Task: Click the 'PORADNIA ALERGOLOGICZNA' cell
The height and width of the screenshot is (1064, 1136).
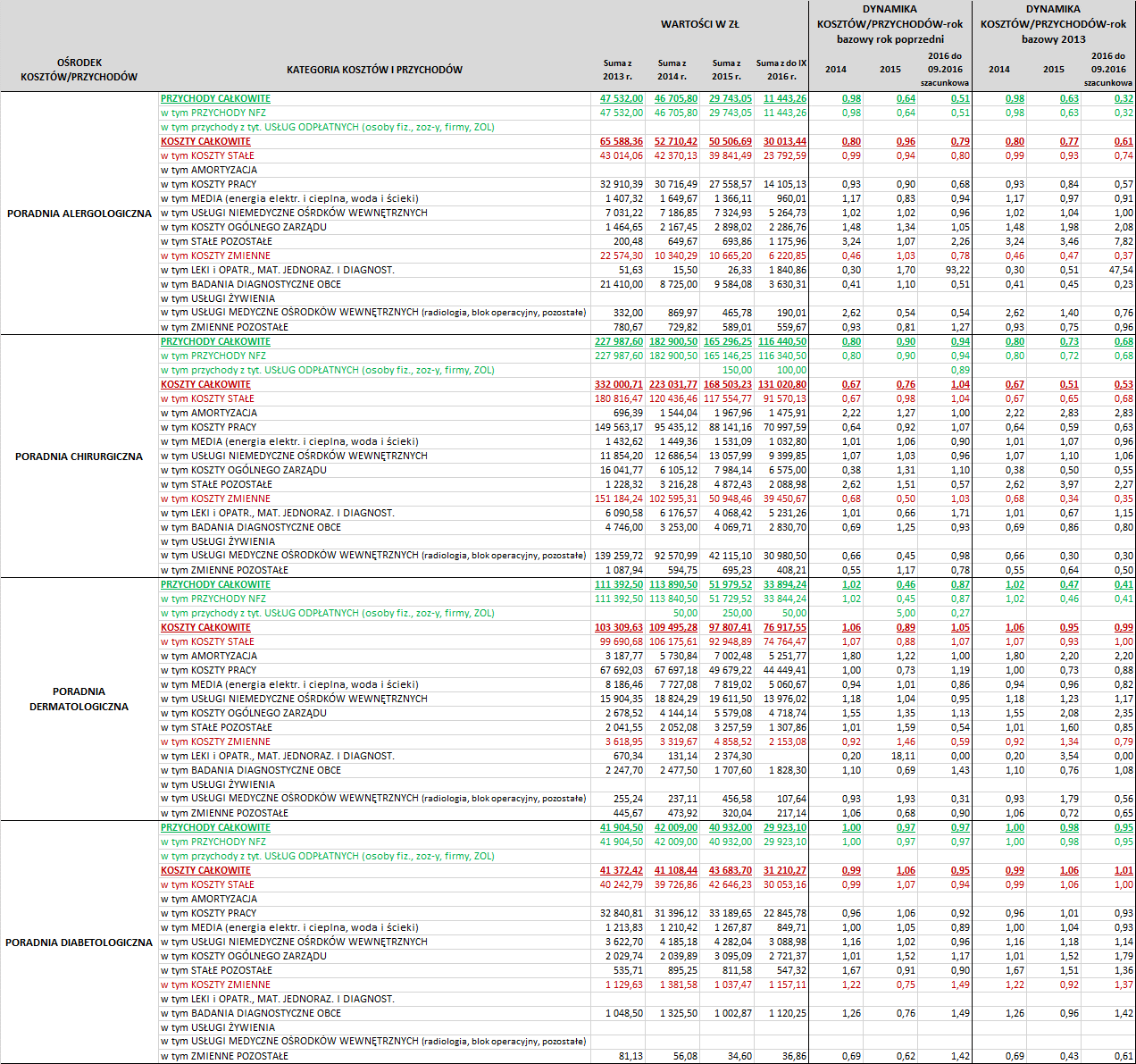Action: pyautogui.click(x=79, y=214)
